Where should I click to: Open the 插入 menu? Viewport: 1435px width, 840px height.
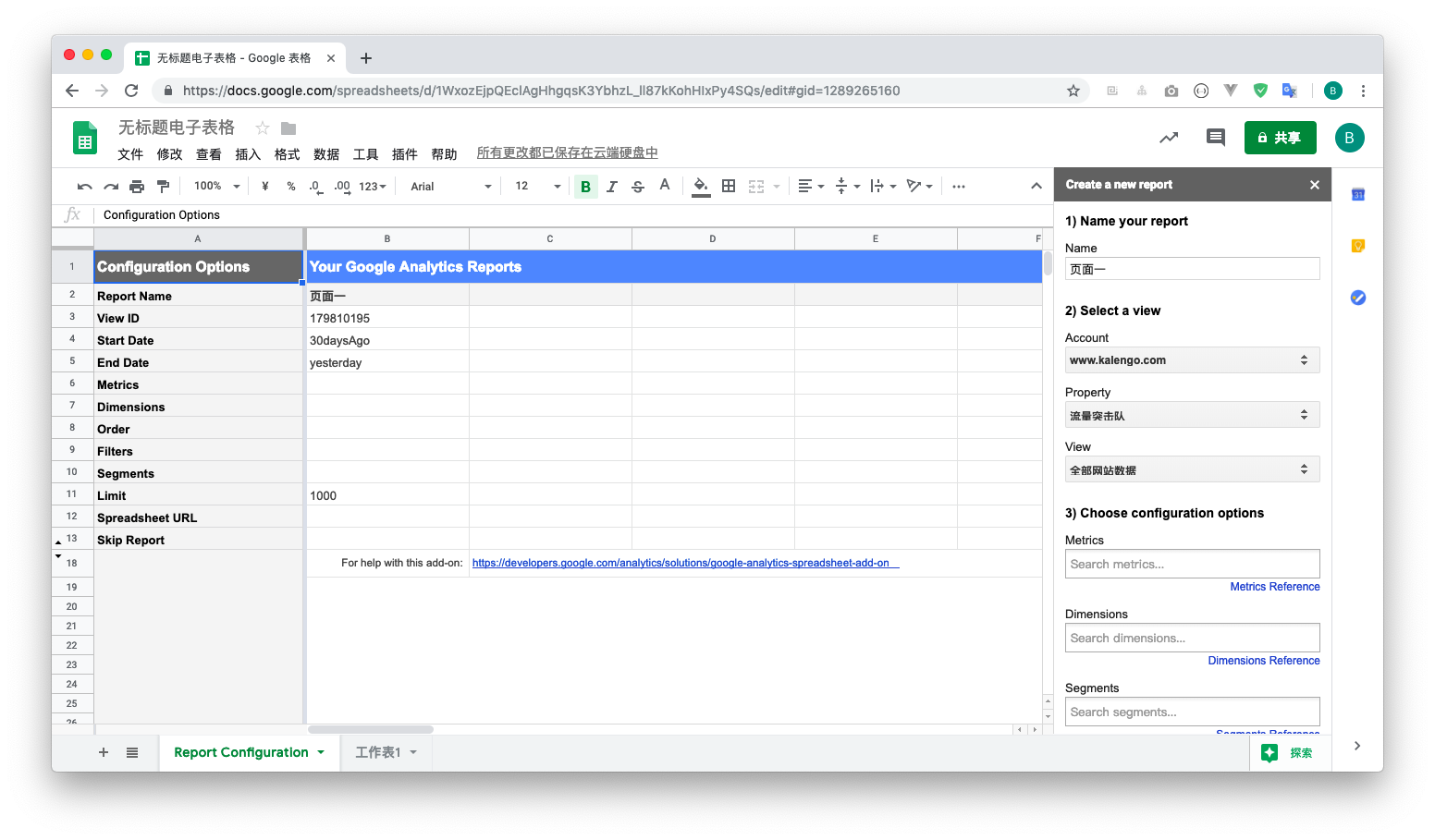pos(248,154)
